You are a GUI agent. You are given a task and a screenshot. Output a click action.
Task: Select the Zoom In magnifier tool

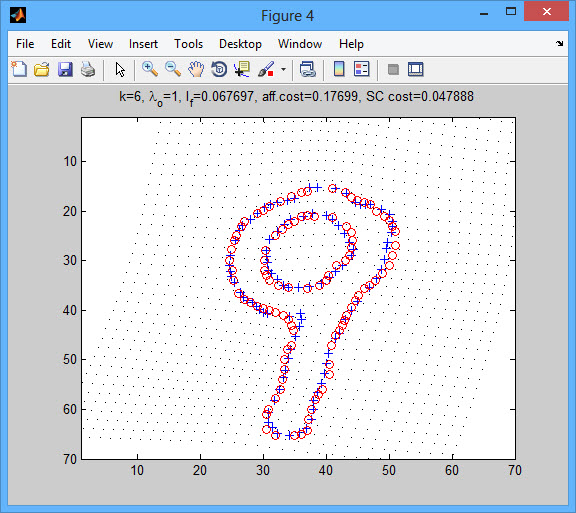click(x=150, y=69)
